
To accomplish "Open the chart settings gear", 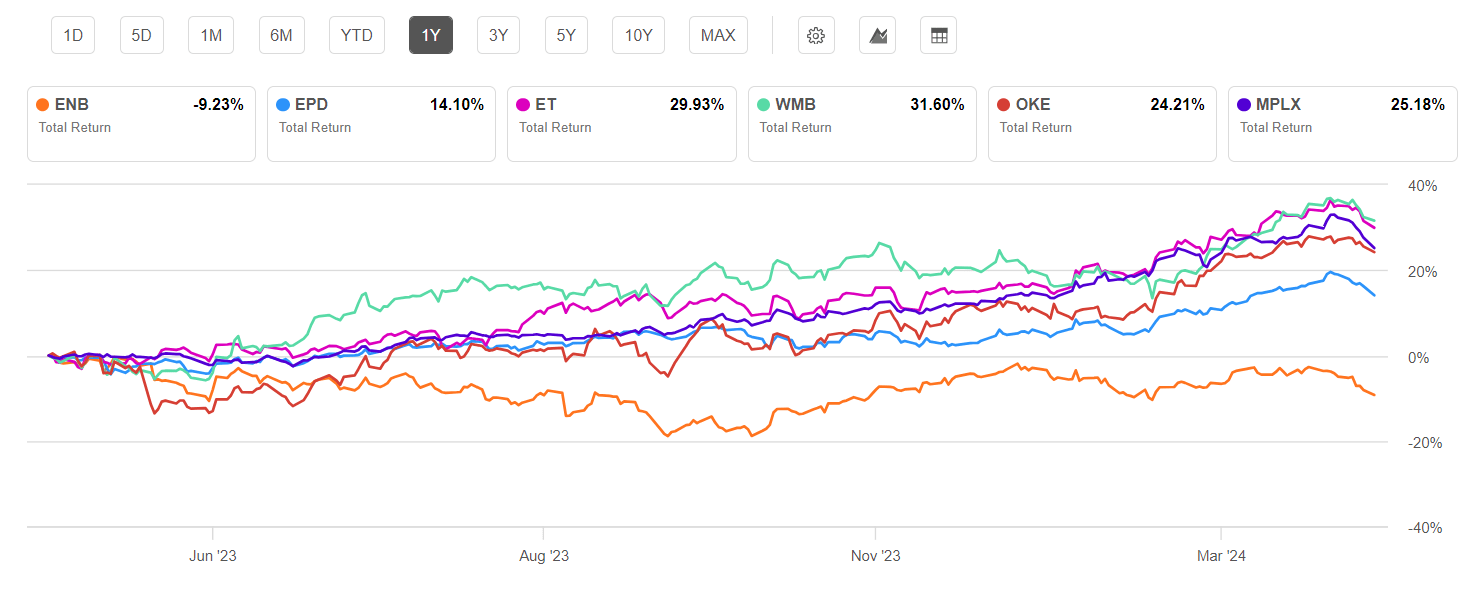I will pyautogui.click(x=816, y=34).
